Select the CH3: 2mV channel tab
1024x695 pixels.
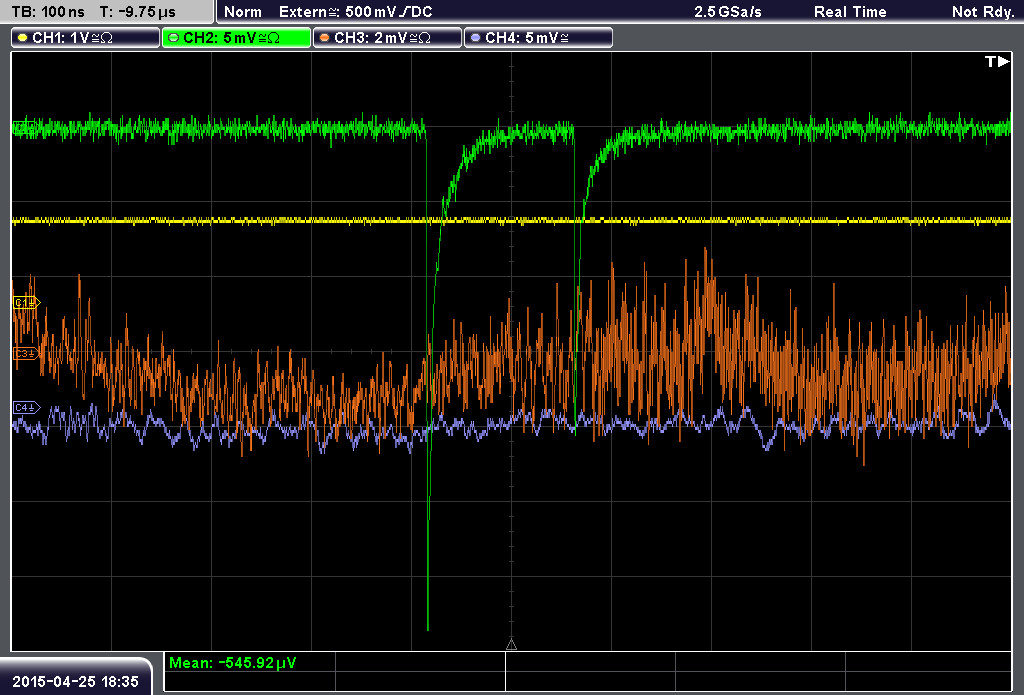click(x=387, y=38)
